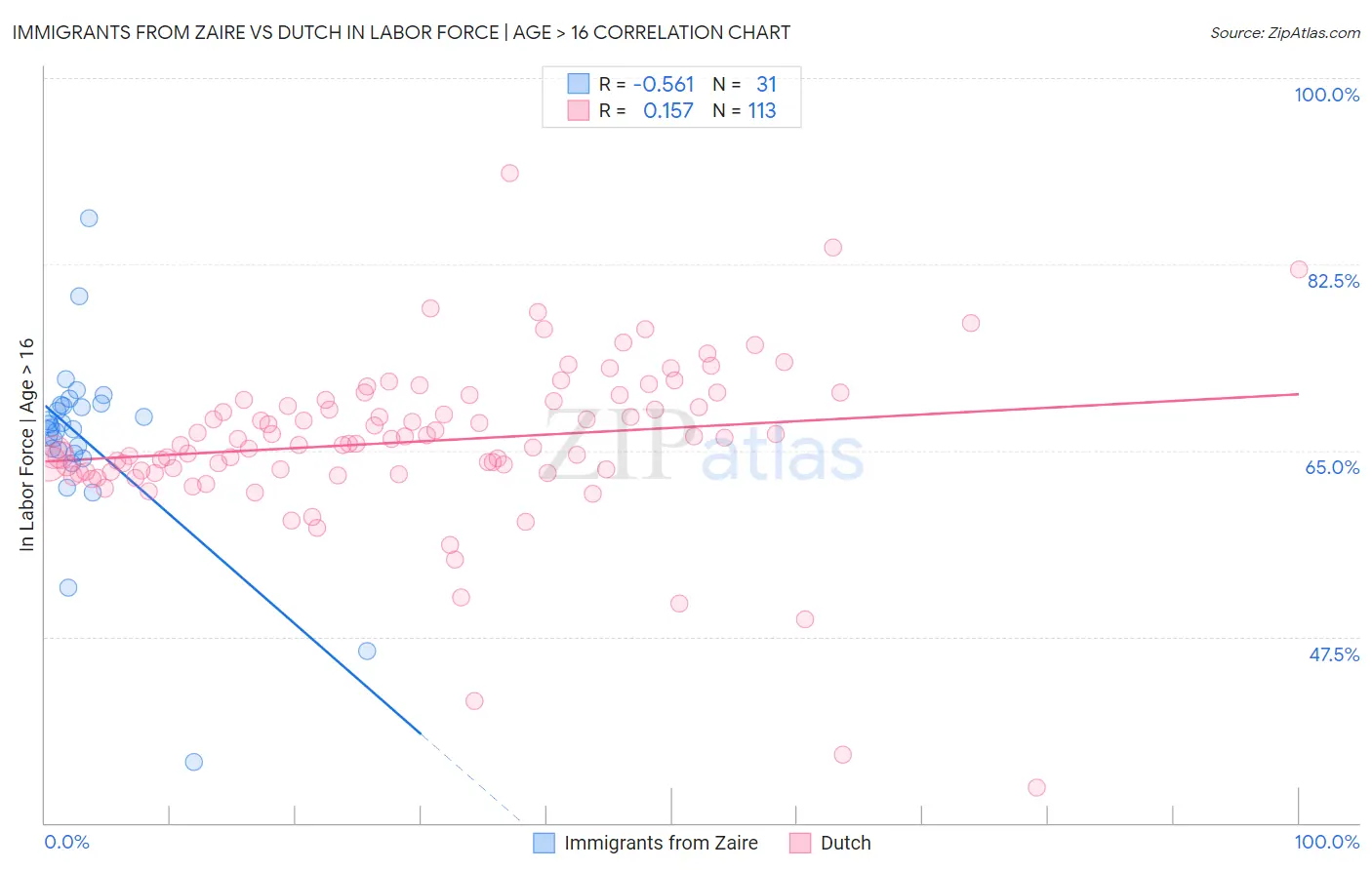Viewport: 1372px width, 870px height.
Task: Click the pink point on the far right edge
Action: [x=1299, y=269]
